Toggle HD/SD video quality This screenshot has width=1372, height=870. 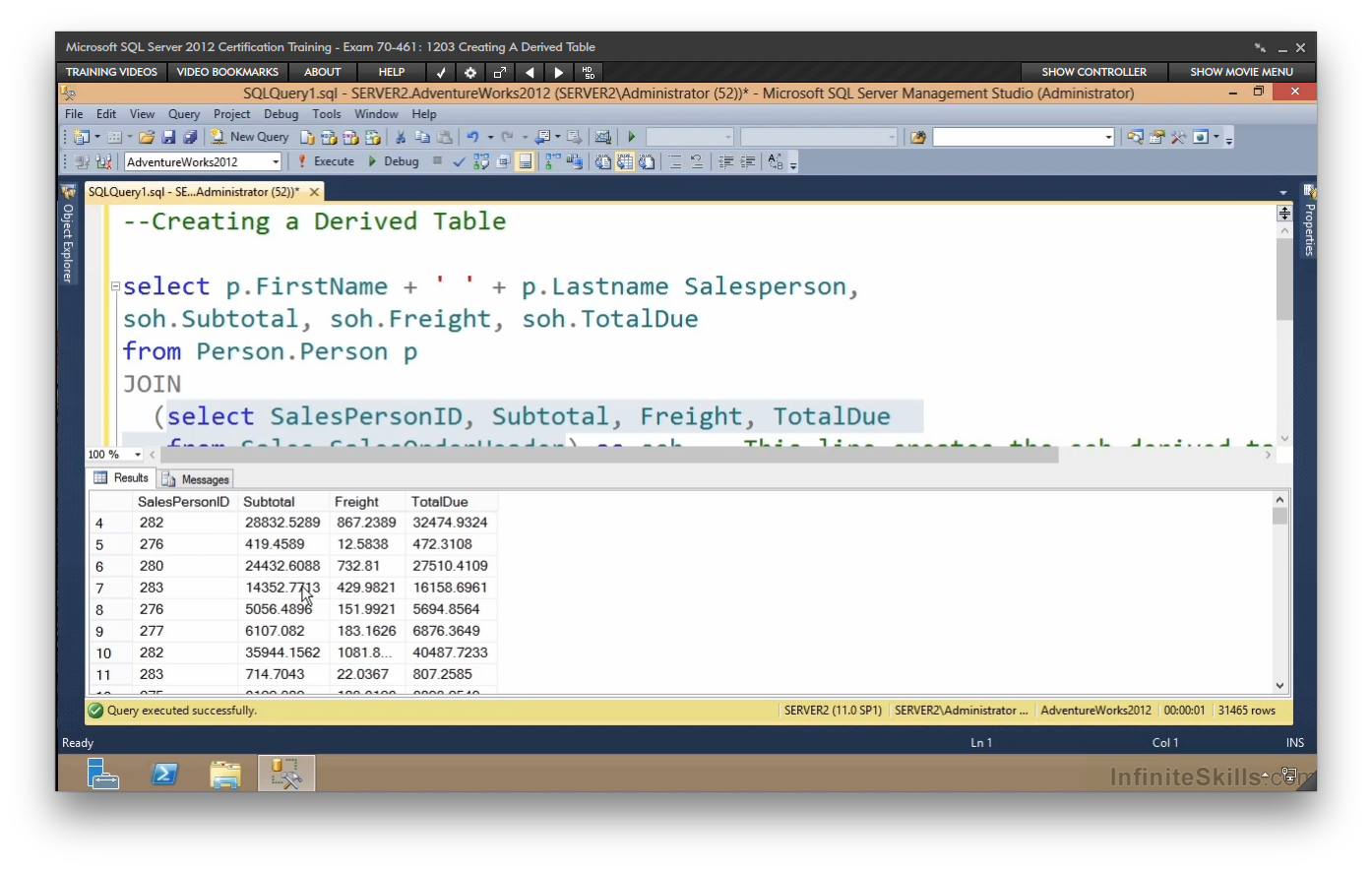pos(589,72)
